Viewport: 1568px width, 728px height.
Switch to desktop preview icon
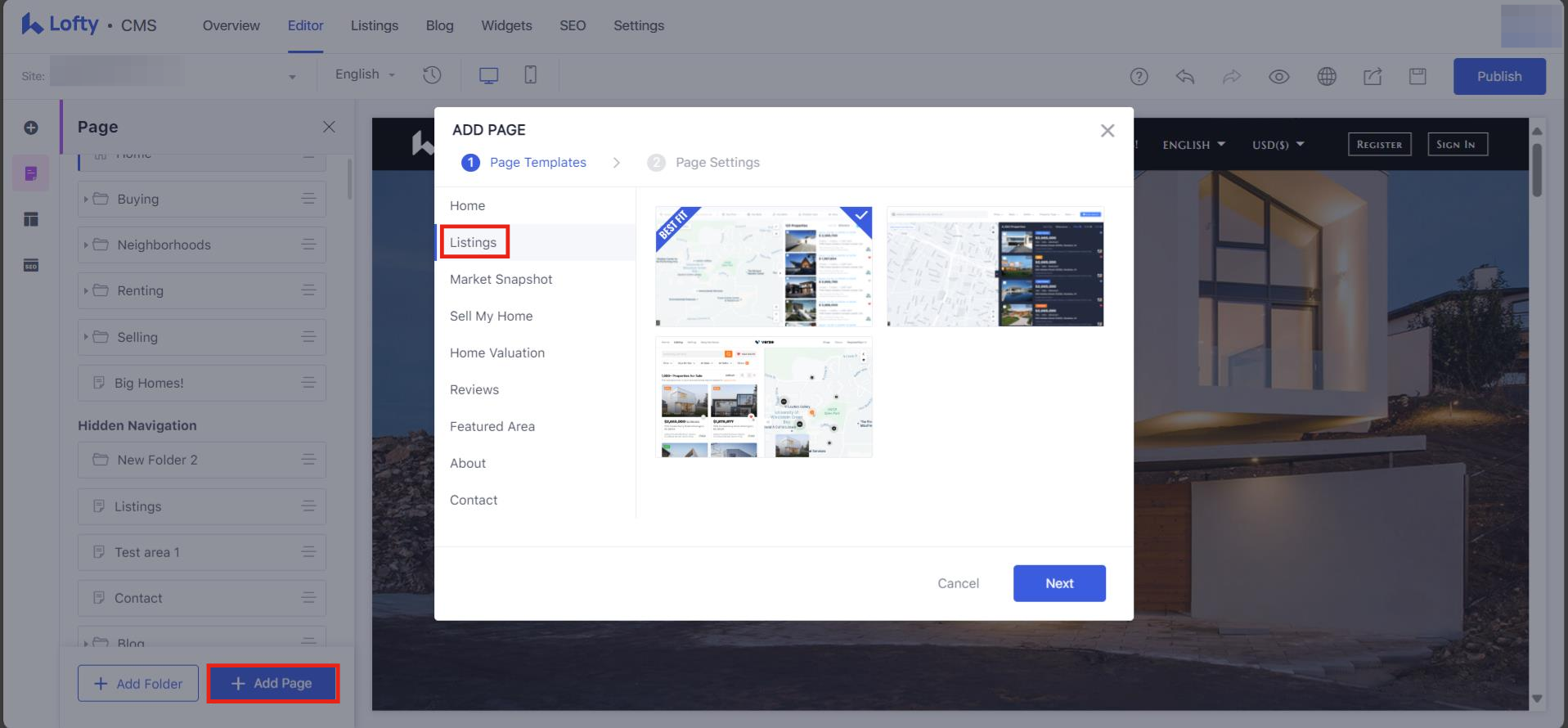tap(488, 75)
